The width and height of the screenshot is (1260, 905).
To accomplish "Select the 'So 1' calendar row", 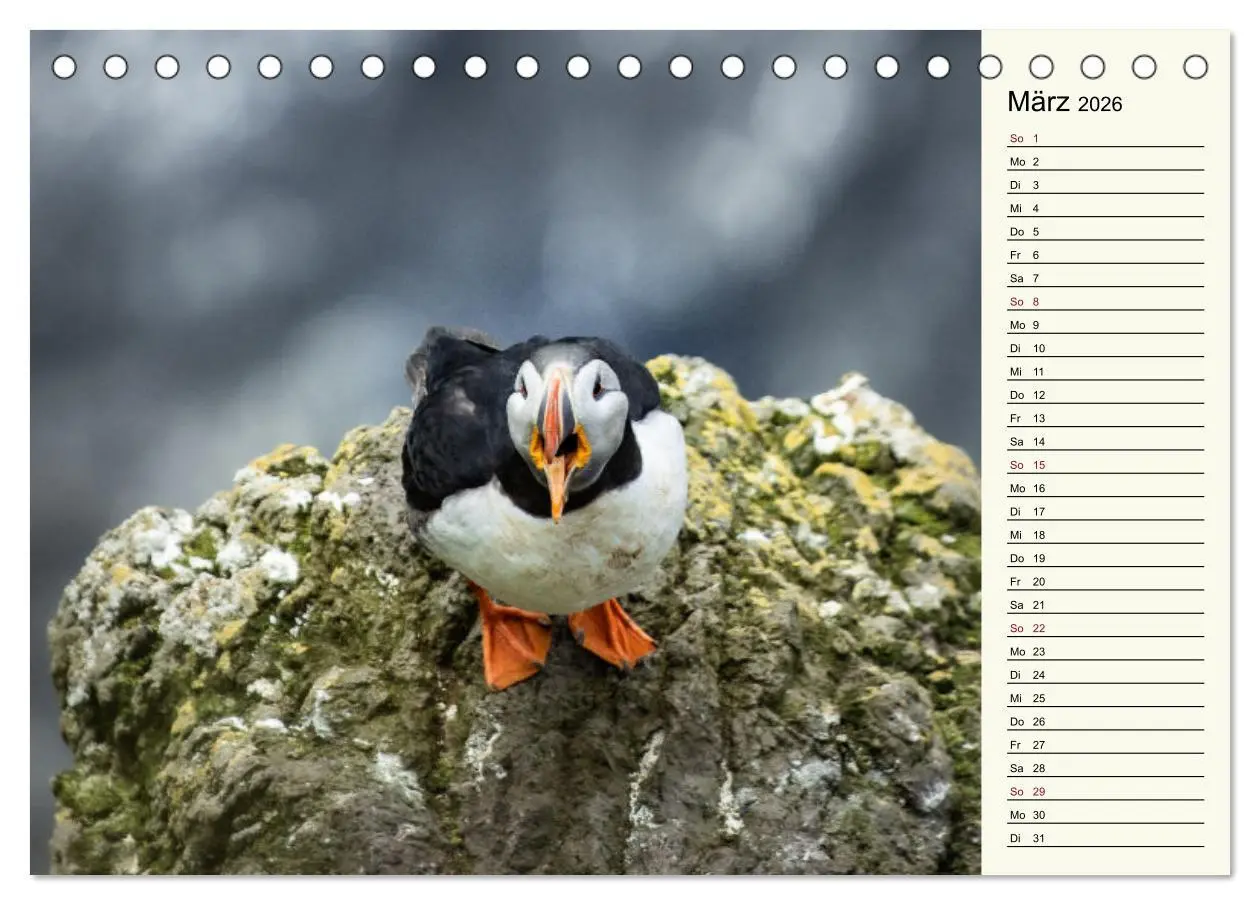I will [1105, 138].
